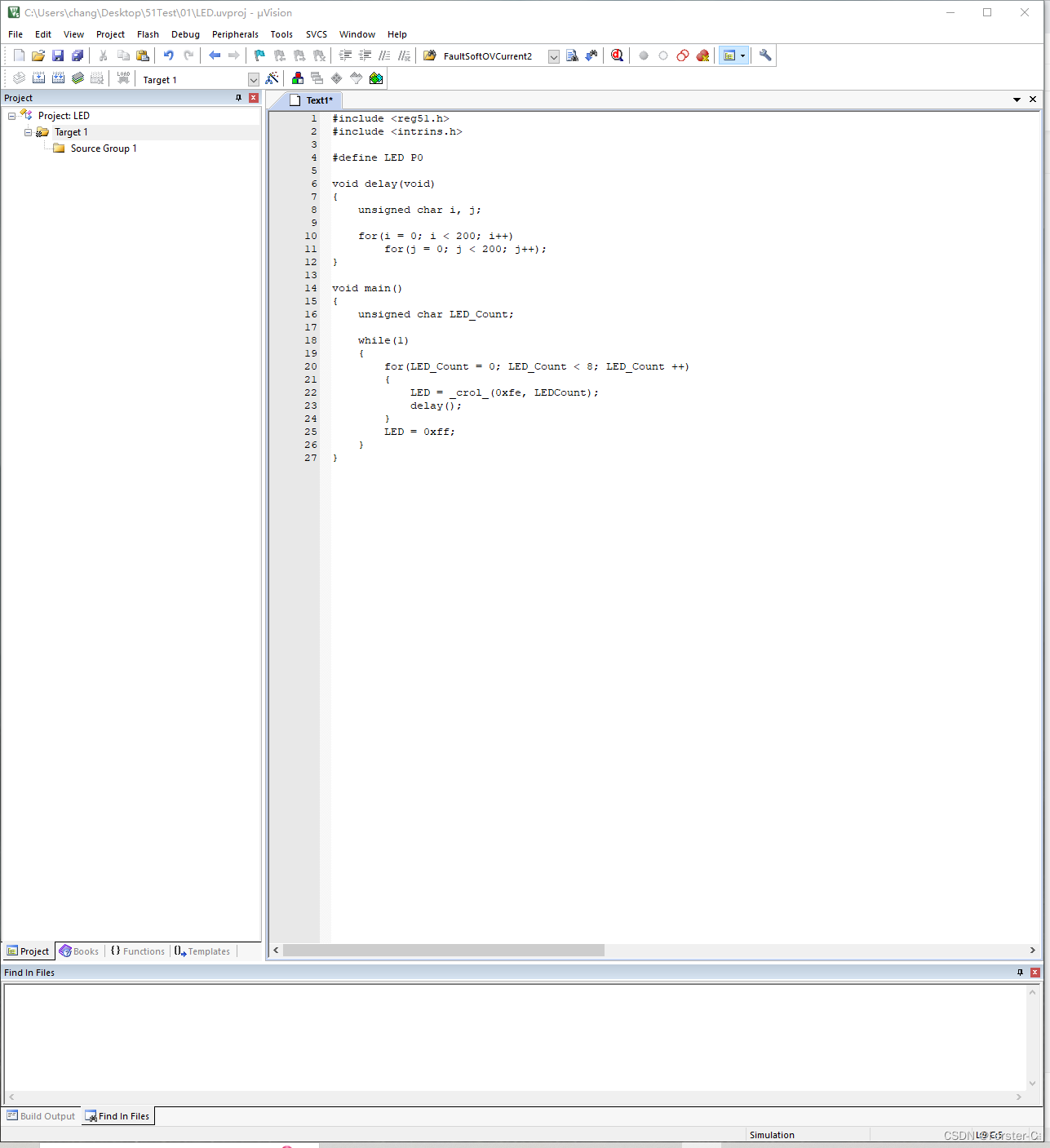Create a new file via toolbar icon
The height and width of the screenshot is (1148, 1050).
click(19, 55)
